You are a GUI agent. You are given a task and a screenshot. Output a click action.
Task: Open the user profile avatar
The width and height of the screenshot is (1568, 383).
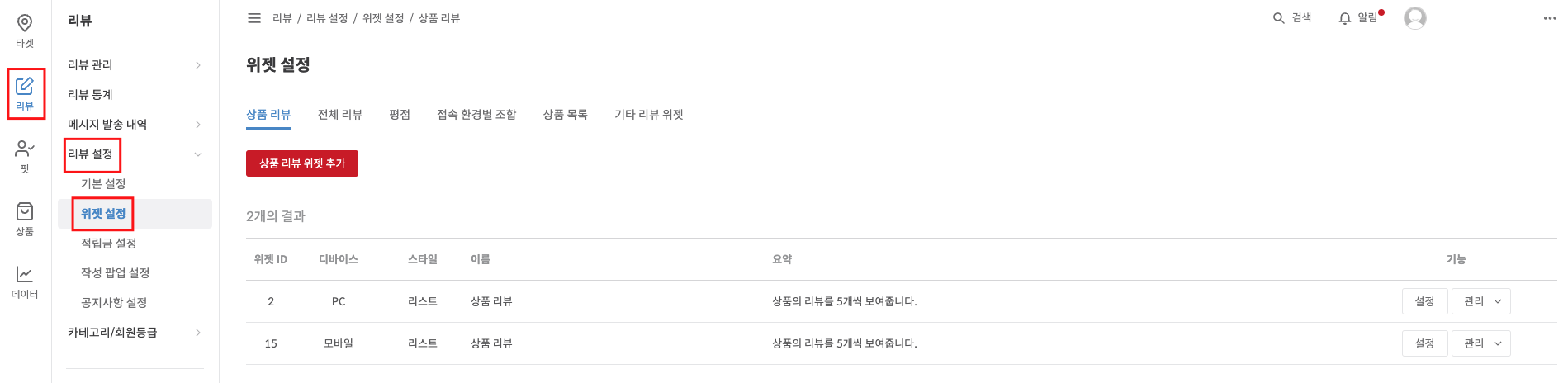(x=1415, y=18)
